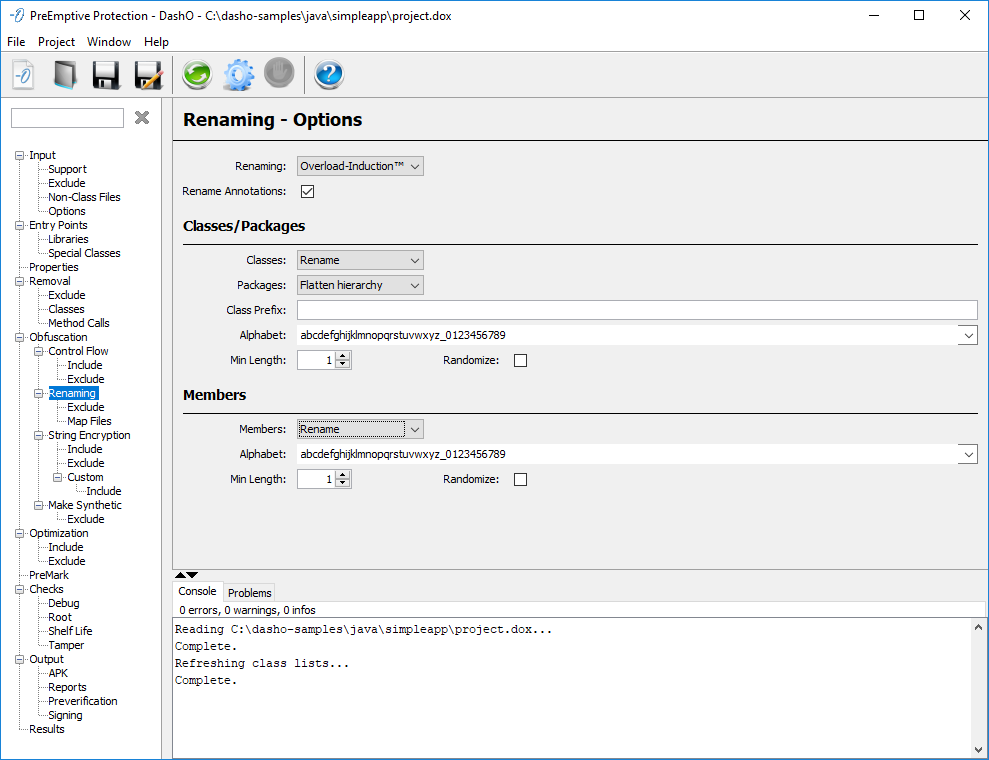This screenshot has height=760, width=989.
Task: Click the Save Project floppy icon
Action: tap(106, 75)
